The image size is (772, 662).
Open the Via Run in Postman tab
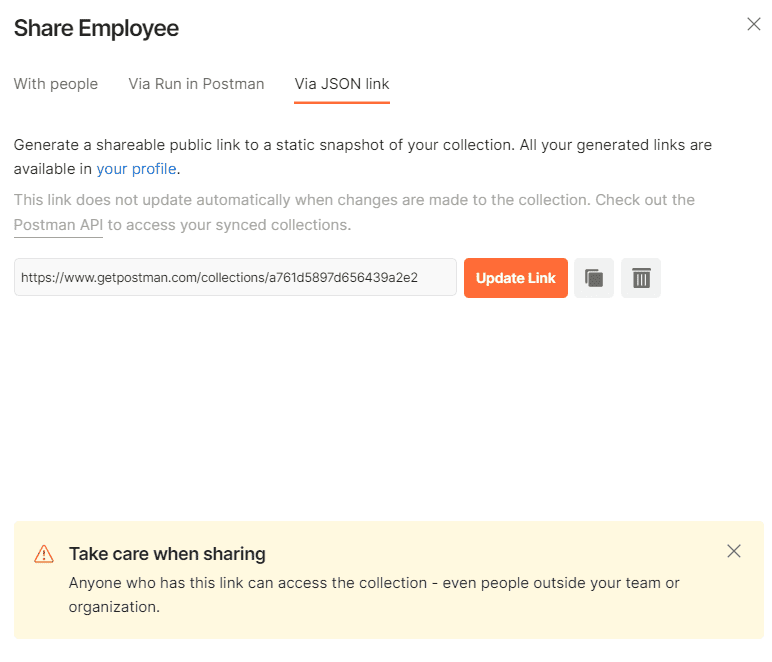click(x=196, y=84)
